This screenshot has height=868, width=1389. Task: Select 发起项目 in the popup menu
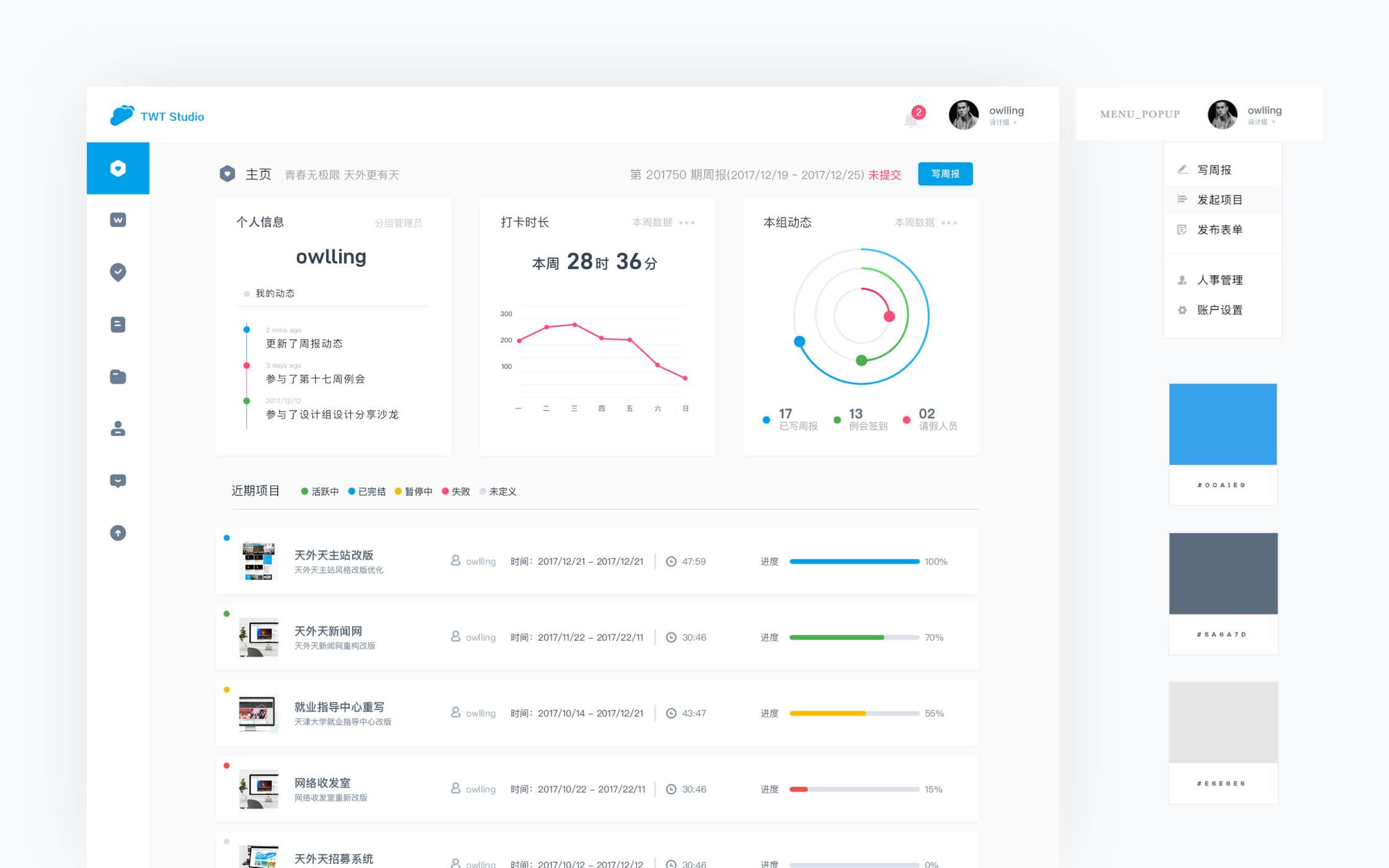point(1219,200)
